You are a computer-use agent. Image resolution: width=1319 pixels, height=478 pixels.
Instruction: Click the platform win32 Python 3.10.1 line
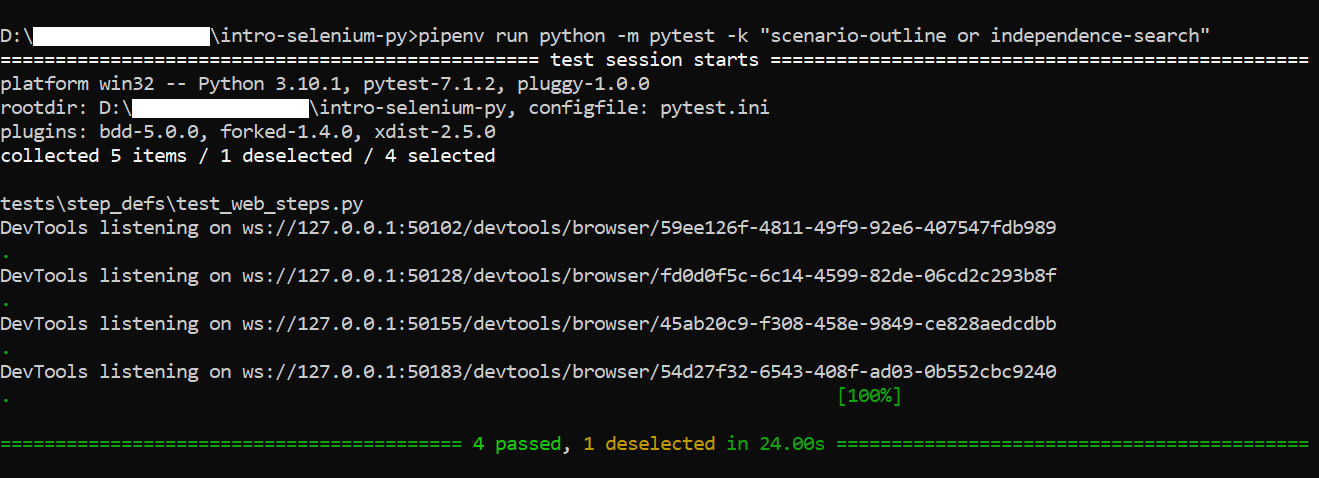tap(325, 84)
